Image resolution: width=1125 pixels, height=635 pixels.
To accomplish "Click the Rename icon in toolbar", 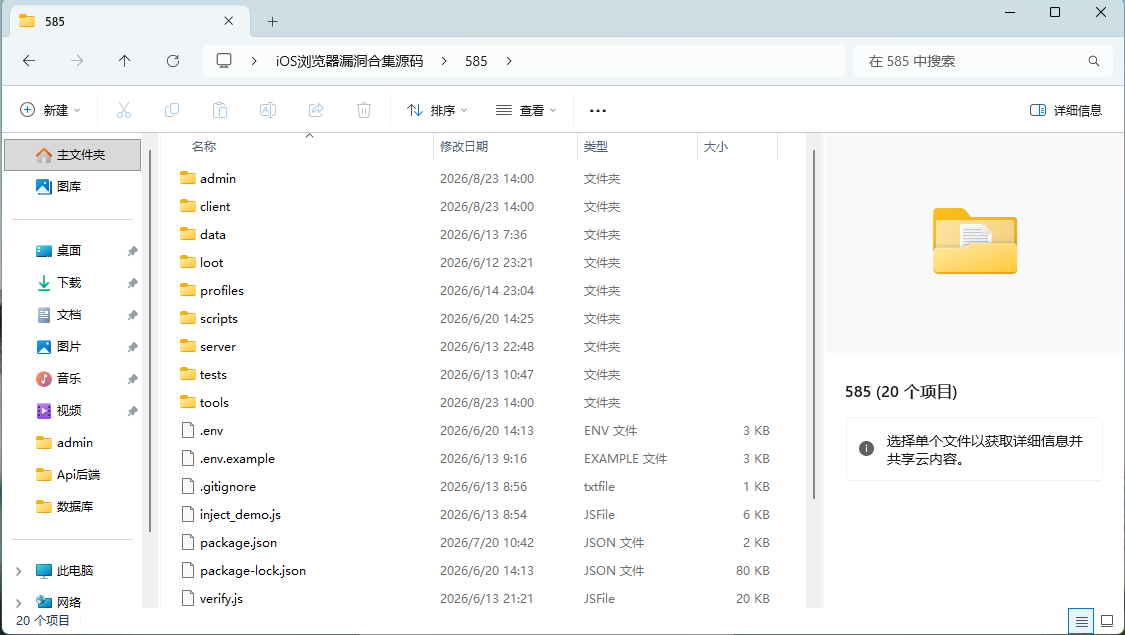I will (268, 110).
